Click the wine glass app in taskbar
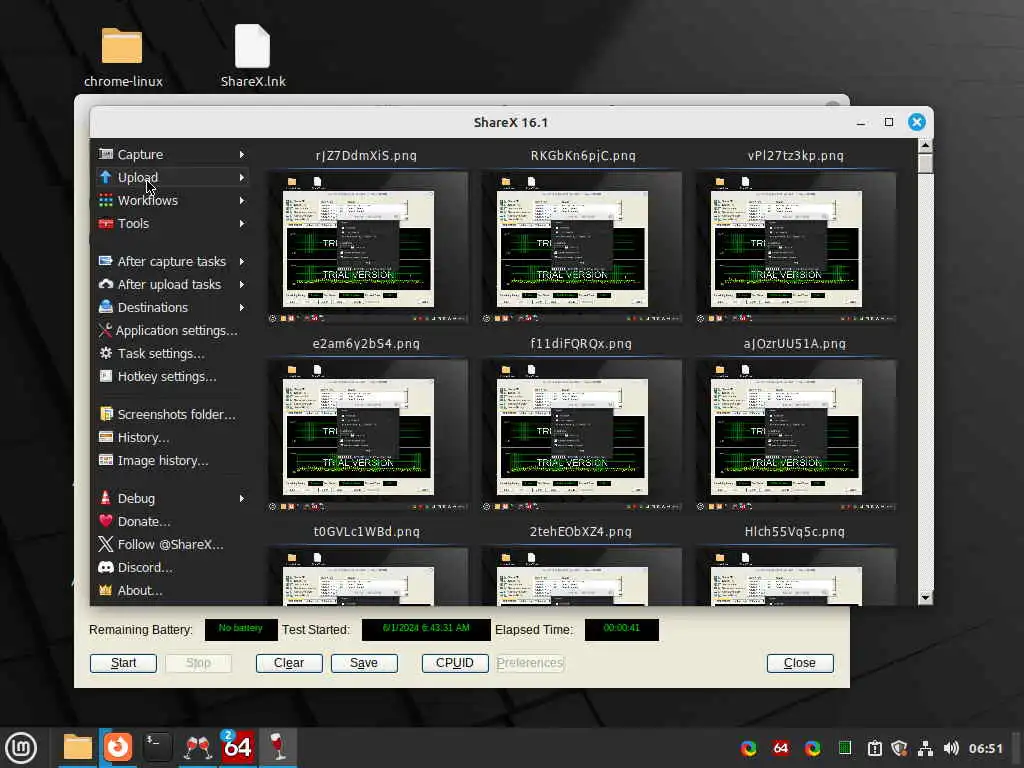This screenshot has width=1024, height=768. pos(278,747)
